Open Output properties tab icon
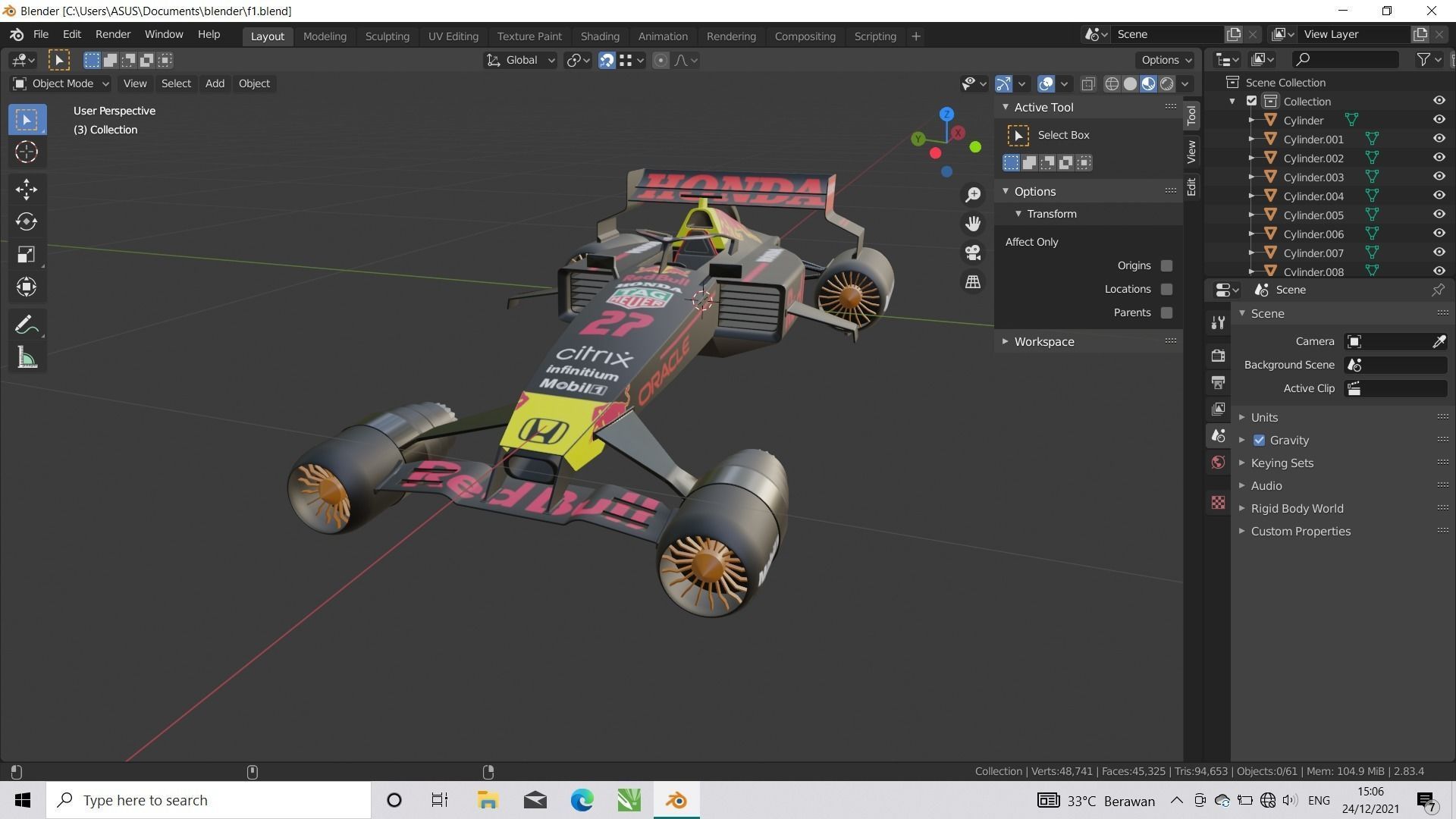 [x=1218, y=382]
